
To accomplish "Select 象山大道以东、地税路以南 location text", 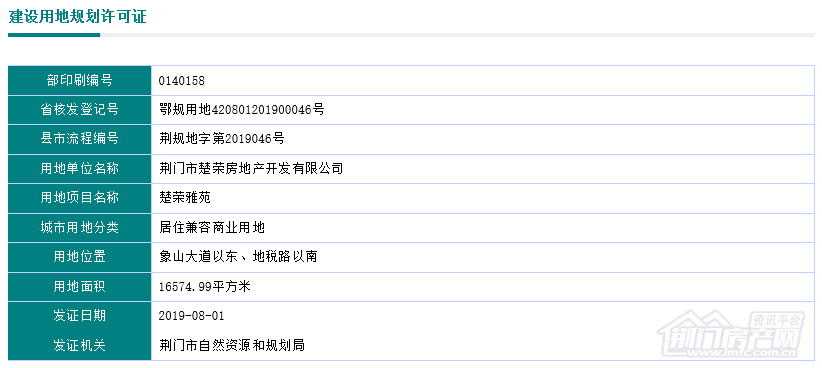I will [x=238, y=257].
